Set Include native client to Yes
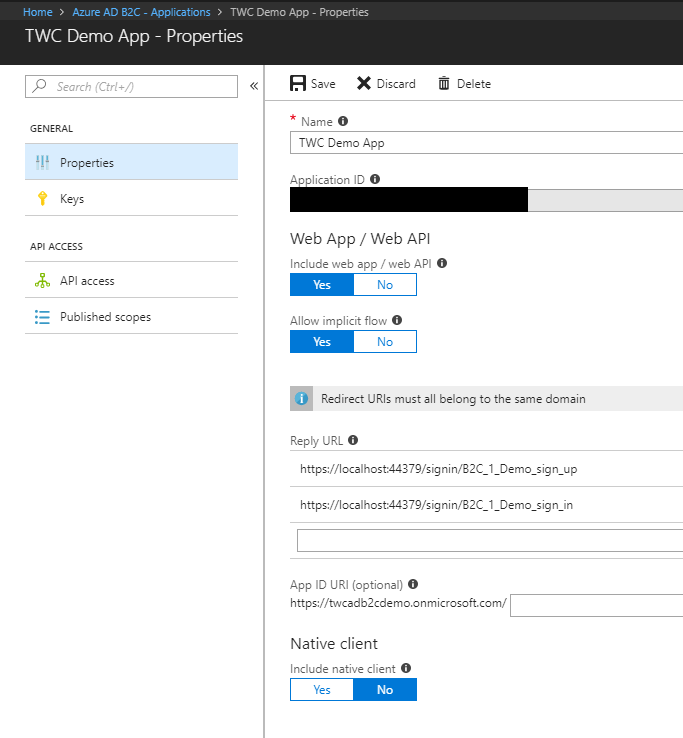 [322, 690]
